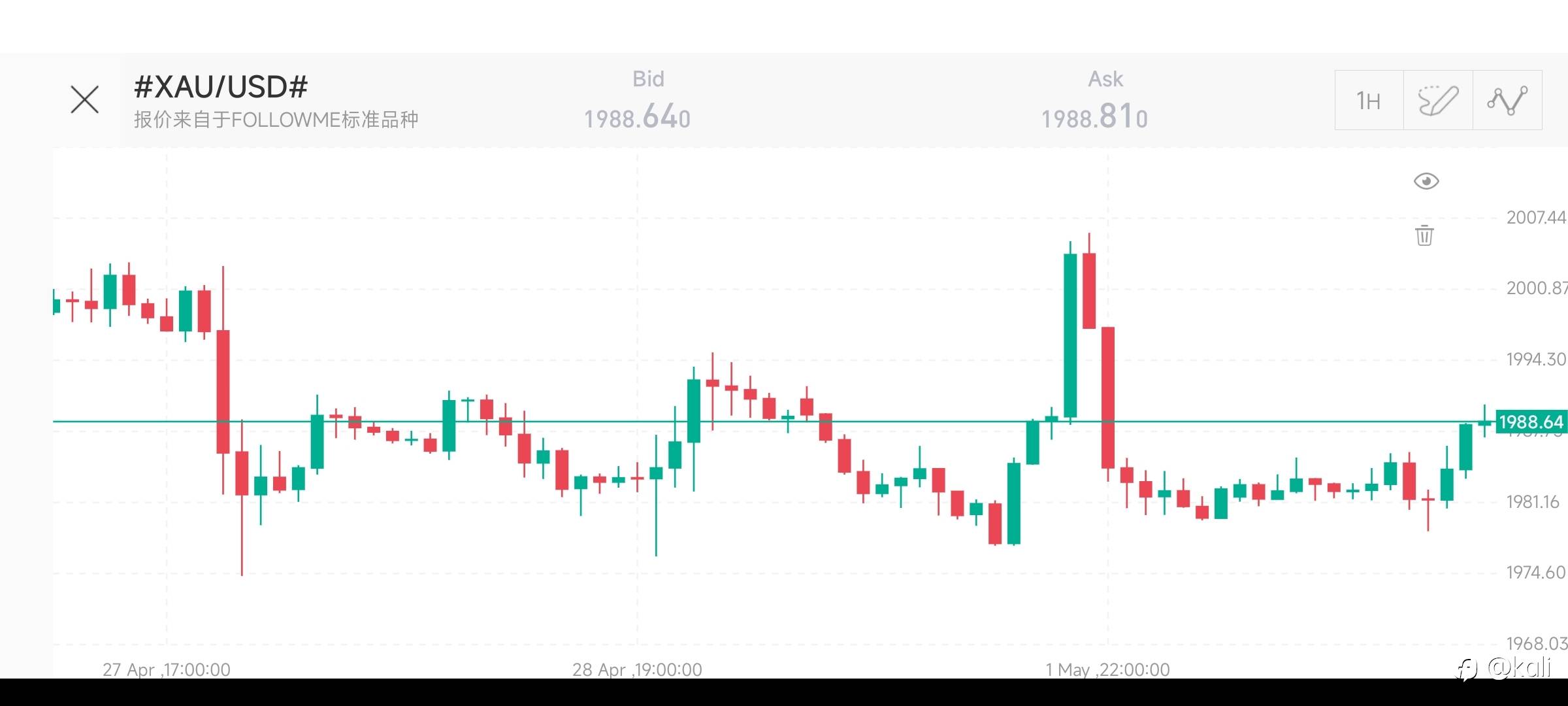1568x706 pixels.
Task: Tap the Ask price 1988.810
Action: pos(1094,118)
